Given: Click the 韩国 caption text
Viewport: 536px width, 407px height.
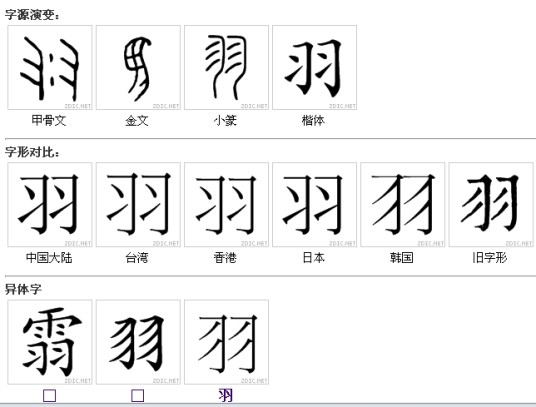Looking at the screenshot, I should [x=402, y=258].
